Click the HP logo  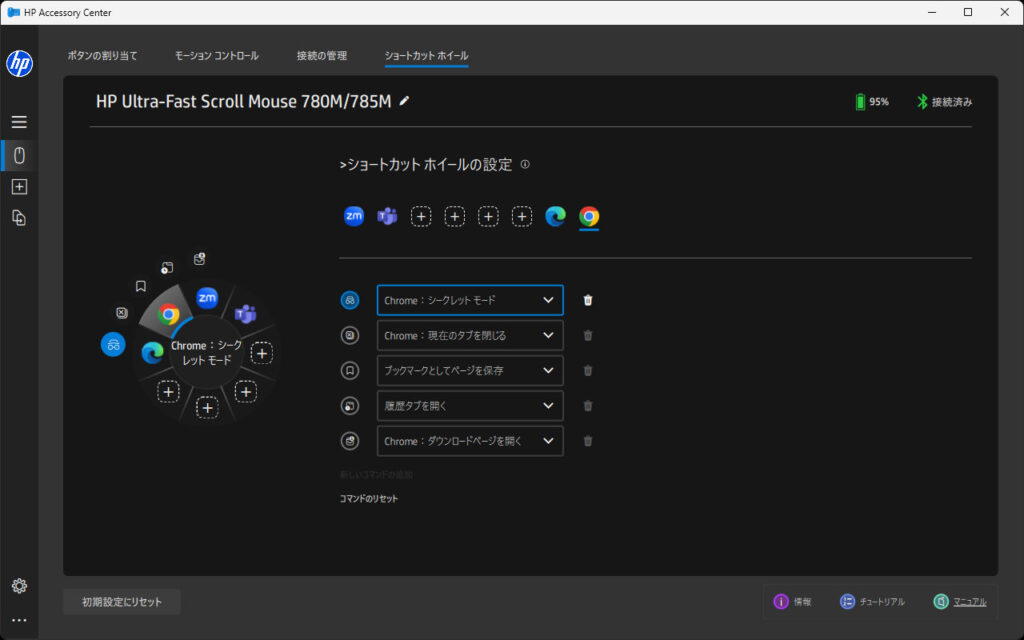point(19,63)
